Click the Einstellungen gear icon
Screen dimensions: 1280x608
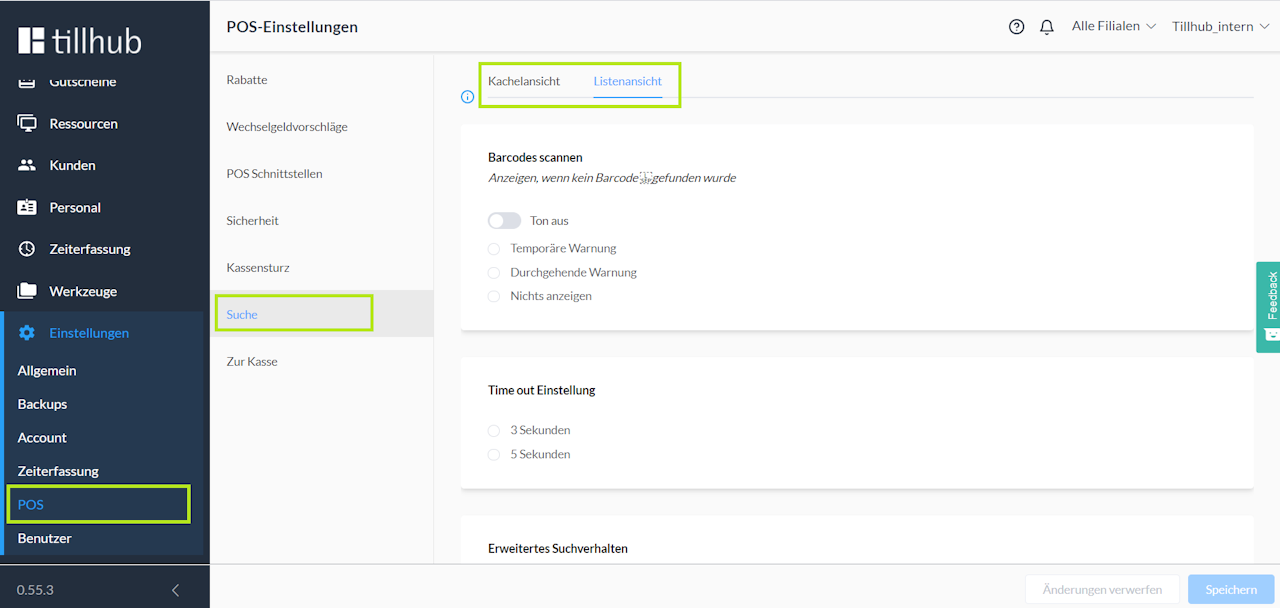[x=28, y=333]
